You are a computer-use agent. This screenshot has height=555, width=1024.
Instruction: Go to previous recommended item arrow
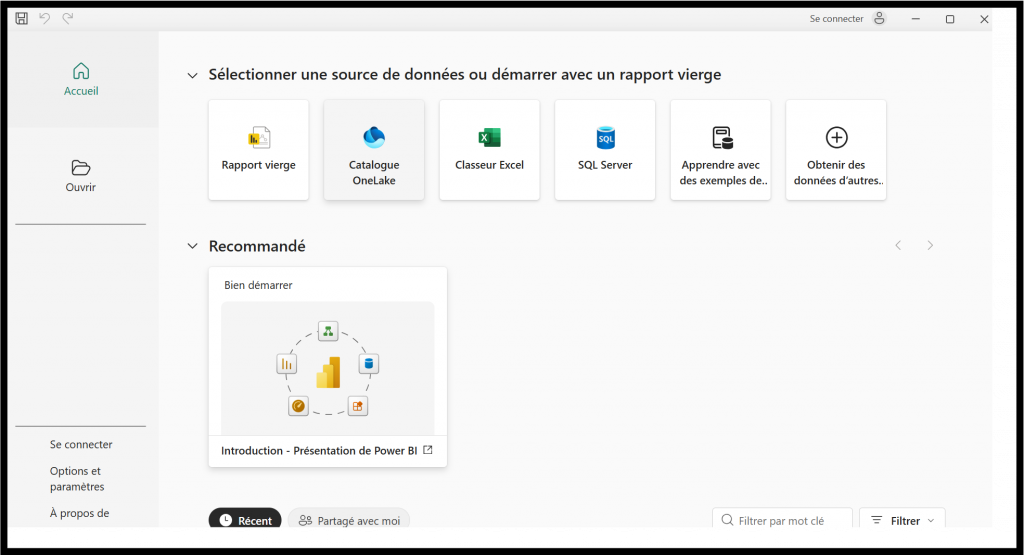pyautogui.click(x=898, y=246)
